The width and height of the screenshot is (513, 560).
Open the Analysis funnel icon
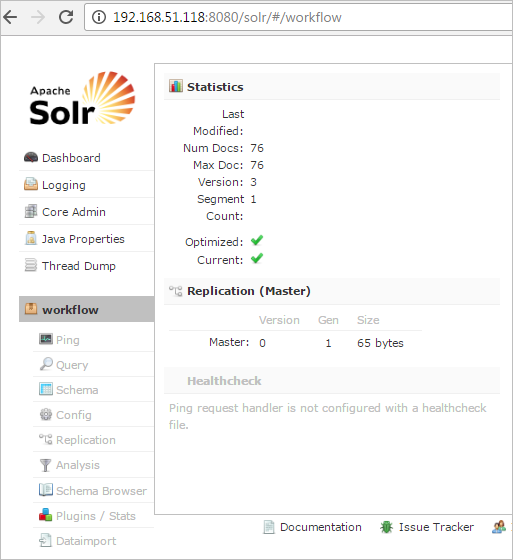[45, 465]
